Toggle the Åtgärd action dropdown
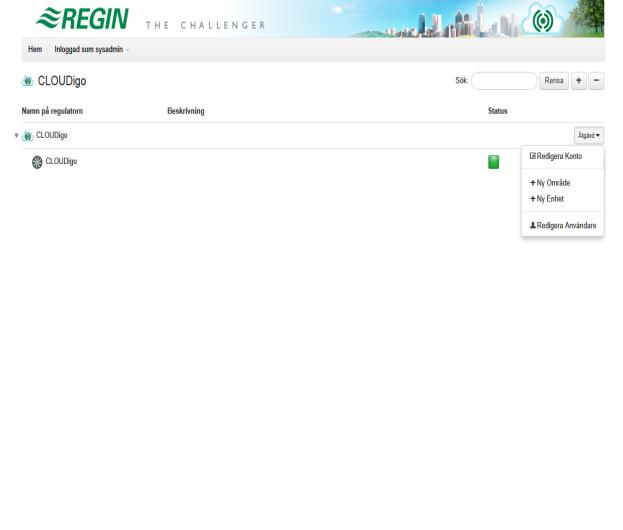The height and width of the screenshot is (530, 623). [x=588, y=135]
